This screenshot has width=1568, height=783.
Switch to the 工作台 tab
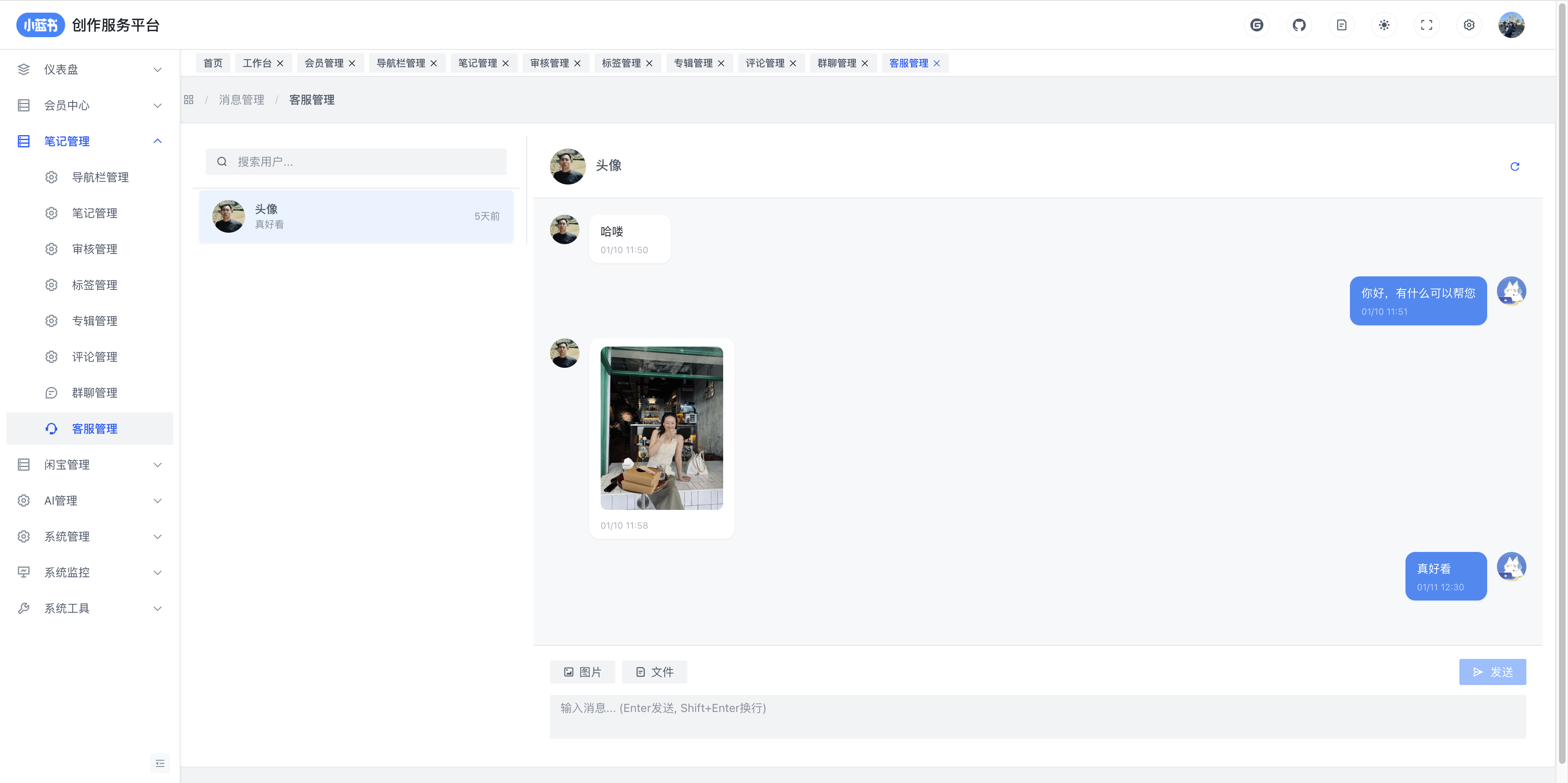[257, 63]
